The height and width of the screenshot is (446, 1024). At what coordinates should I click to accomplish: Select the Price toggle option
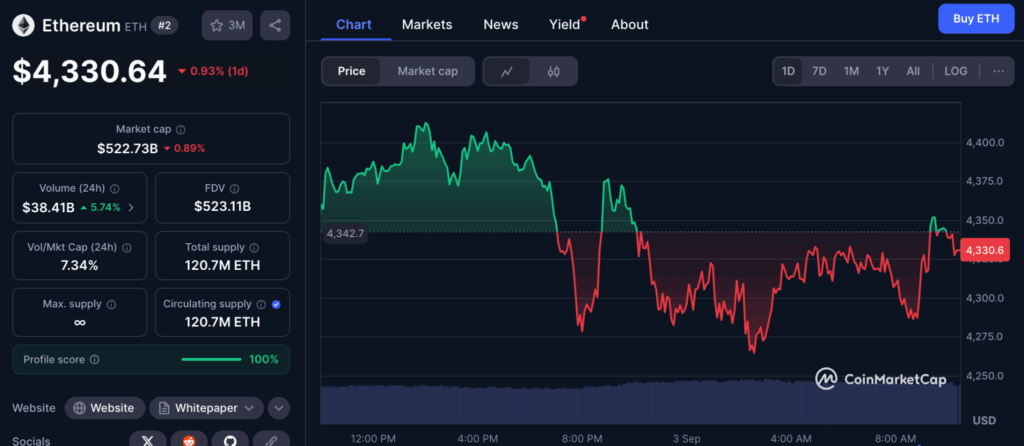(351, 71)
